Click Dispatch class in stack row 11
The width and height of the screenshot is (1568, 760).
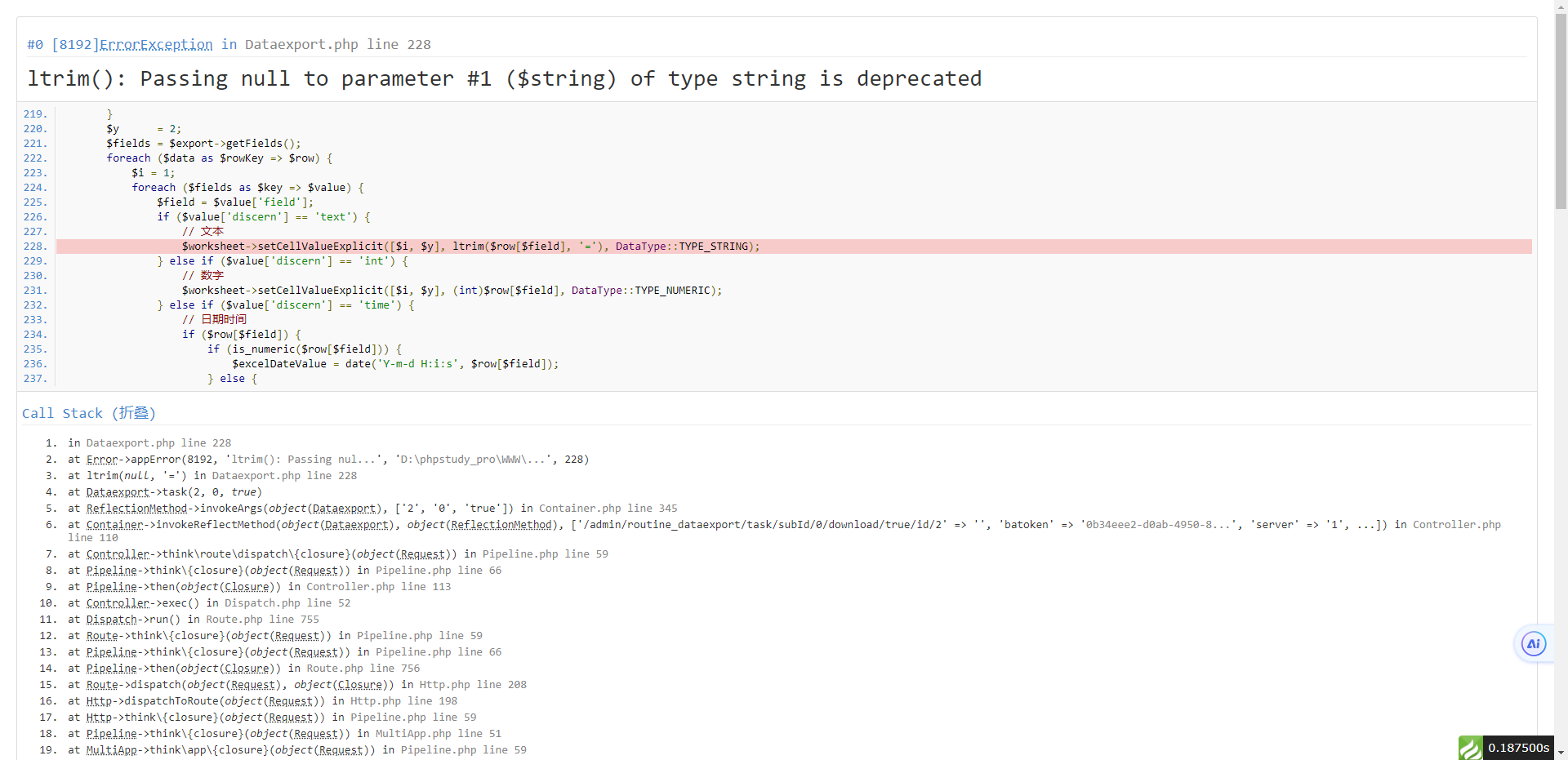[111, 620]
